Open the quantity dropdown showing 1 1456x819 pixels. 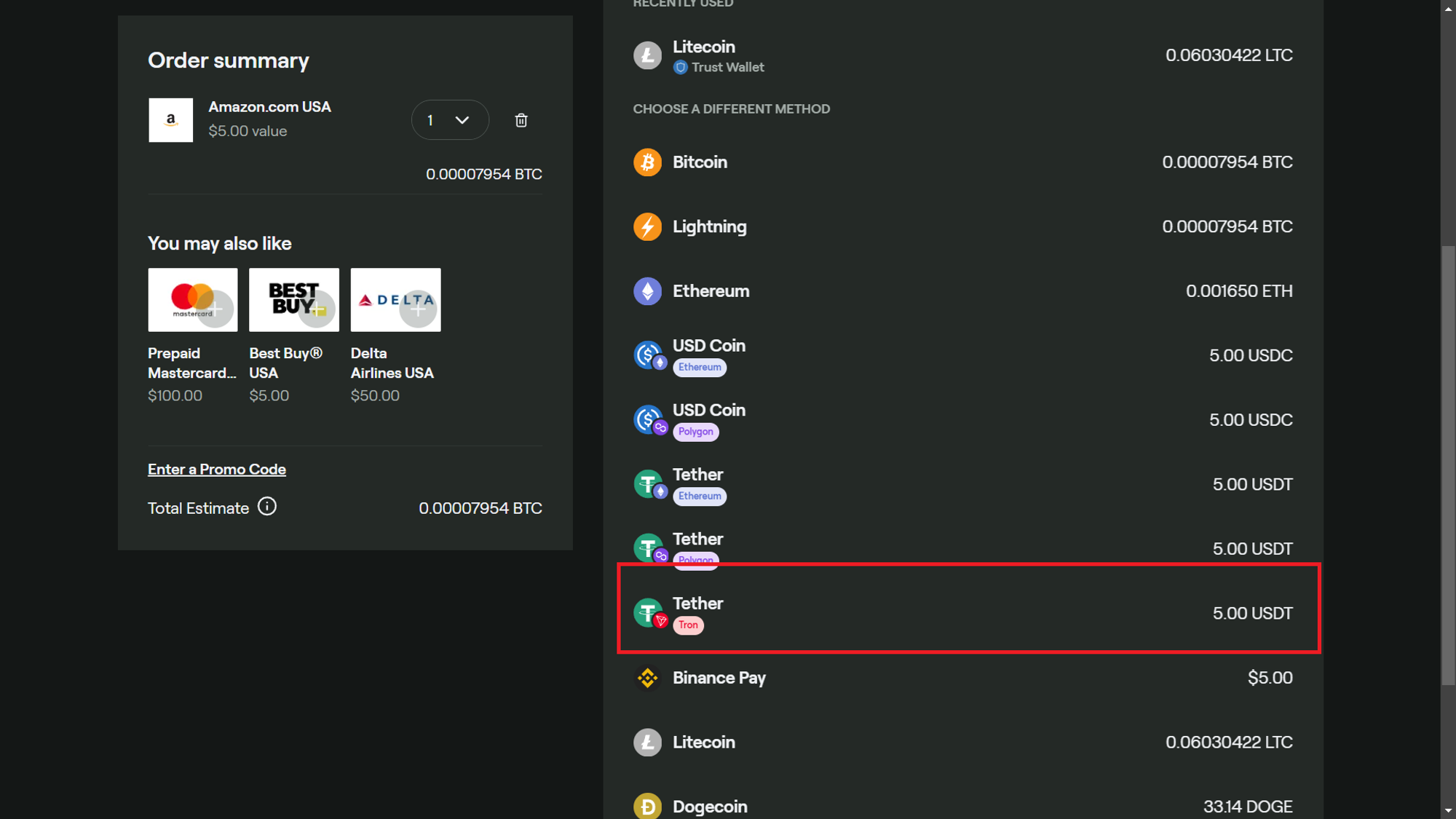click(450, 120)
